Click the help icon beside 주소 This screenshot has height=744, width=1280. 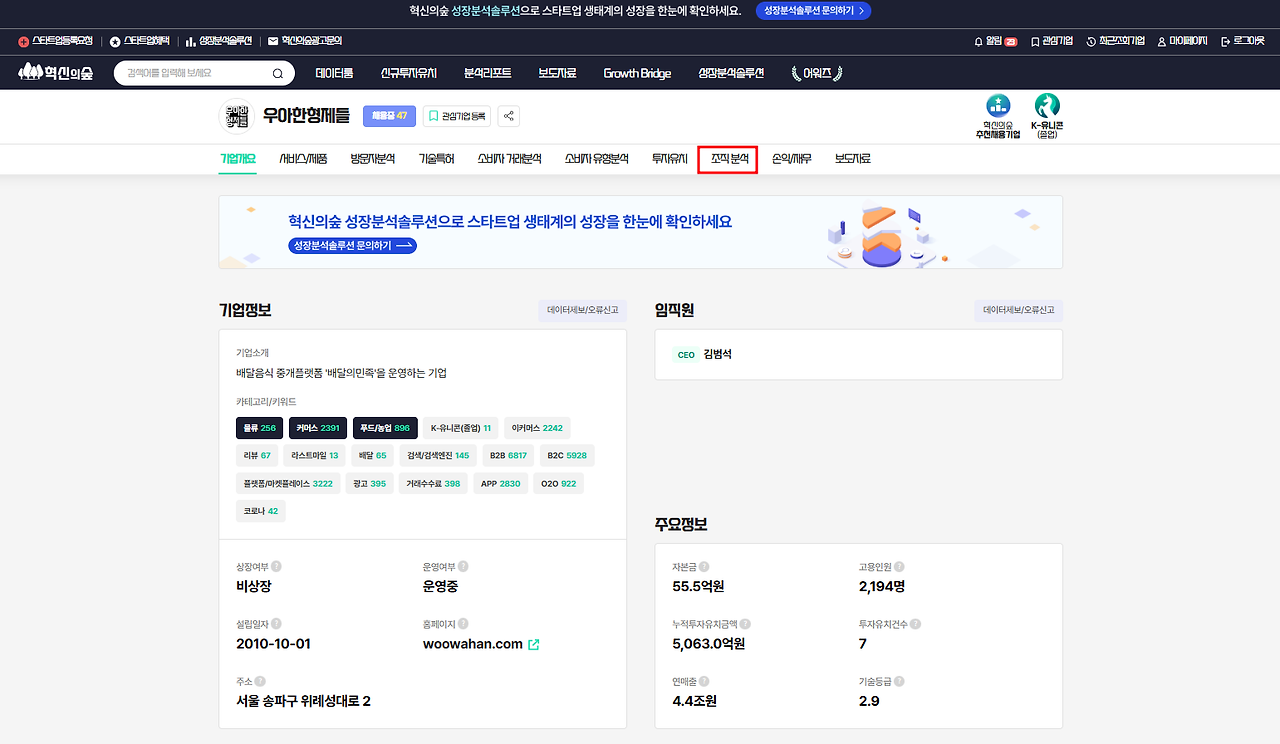[x=259, y=681]
